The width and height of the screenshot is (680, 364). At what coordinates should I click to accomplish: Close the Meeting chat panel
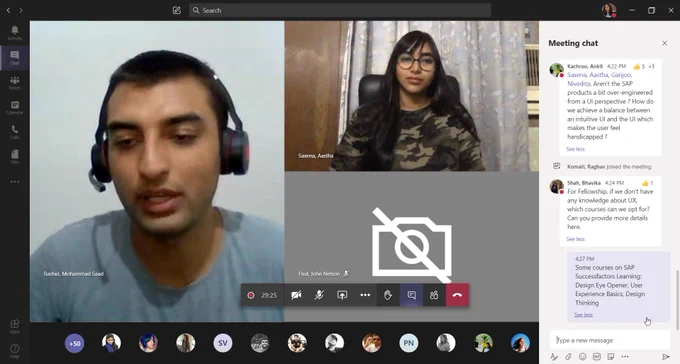click(664, 43)
